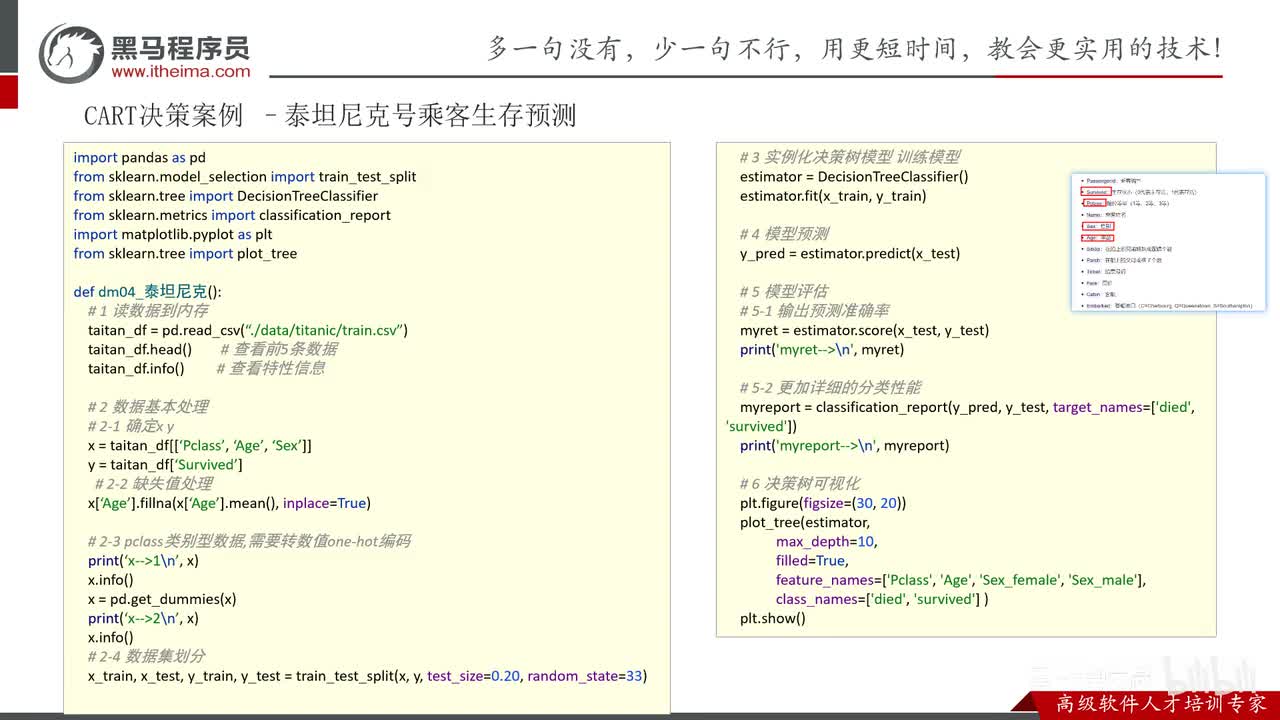Select import matplotlib.pyplot as plt
Viewport: 1280px width, 720px height.
tap(173, 234)
